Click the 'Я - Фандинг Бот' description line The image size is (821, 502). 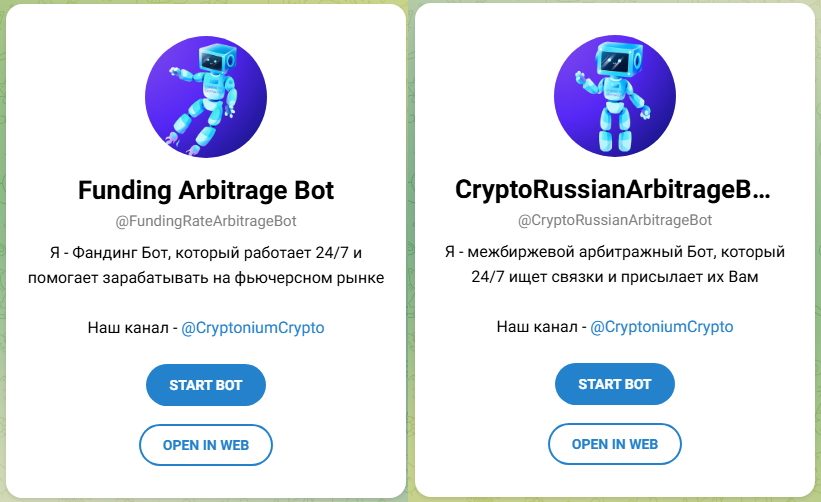pos(206,253)
